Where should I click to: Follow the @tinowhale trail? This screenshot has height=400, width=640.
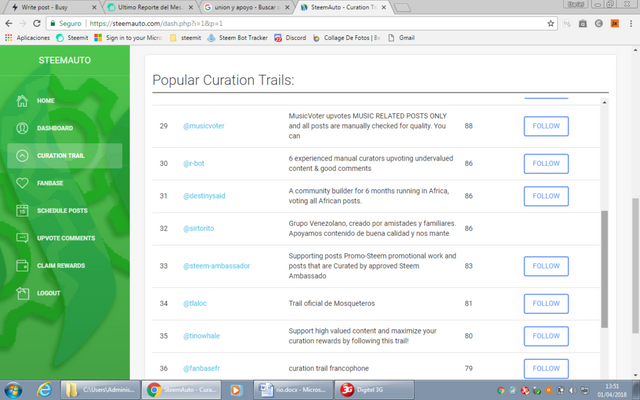pos(546,336)
